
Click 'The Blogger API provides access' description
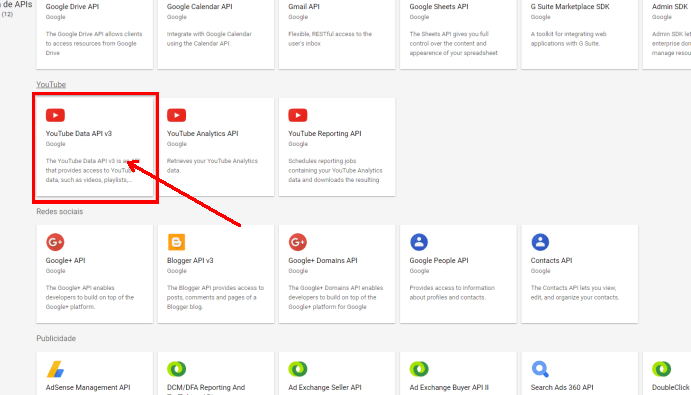[x=215, y=297]
